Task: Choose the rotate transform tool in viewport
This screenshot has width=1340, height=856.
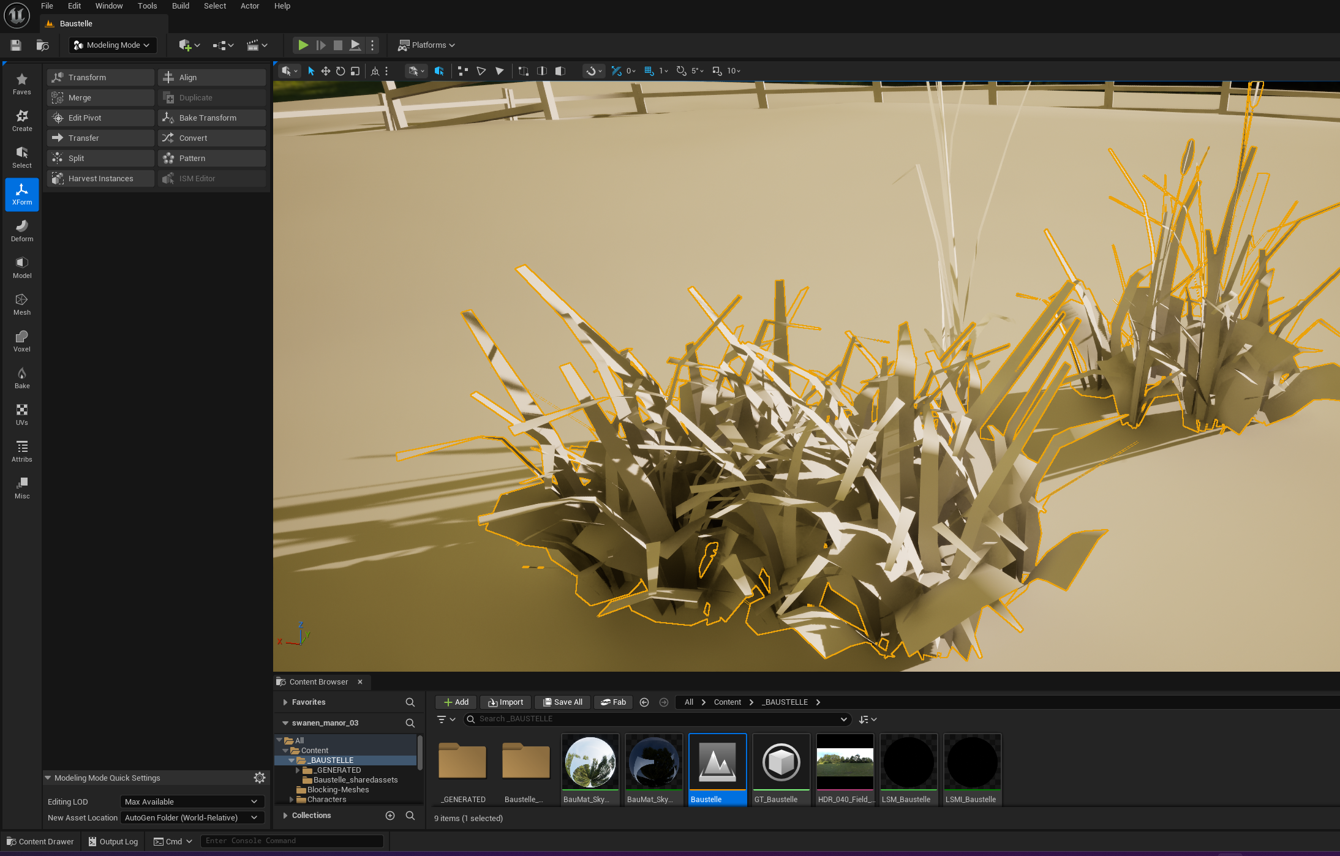Action: (340, 71)
